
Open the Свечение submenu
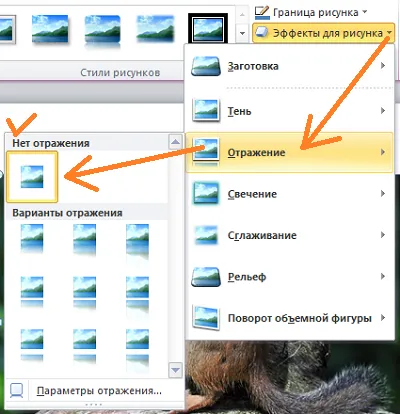pyautogui.click(x=290, y=194)
